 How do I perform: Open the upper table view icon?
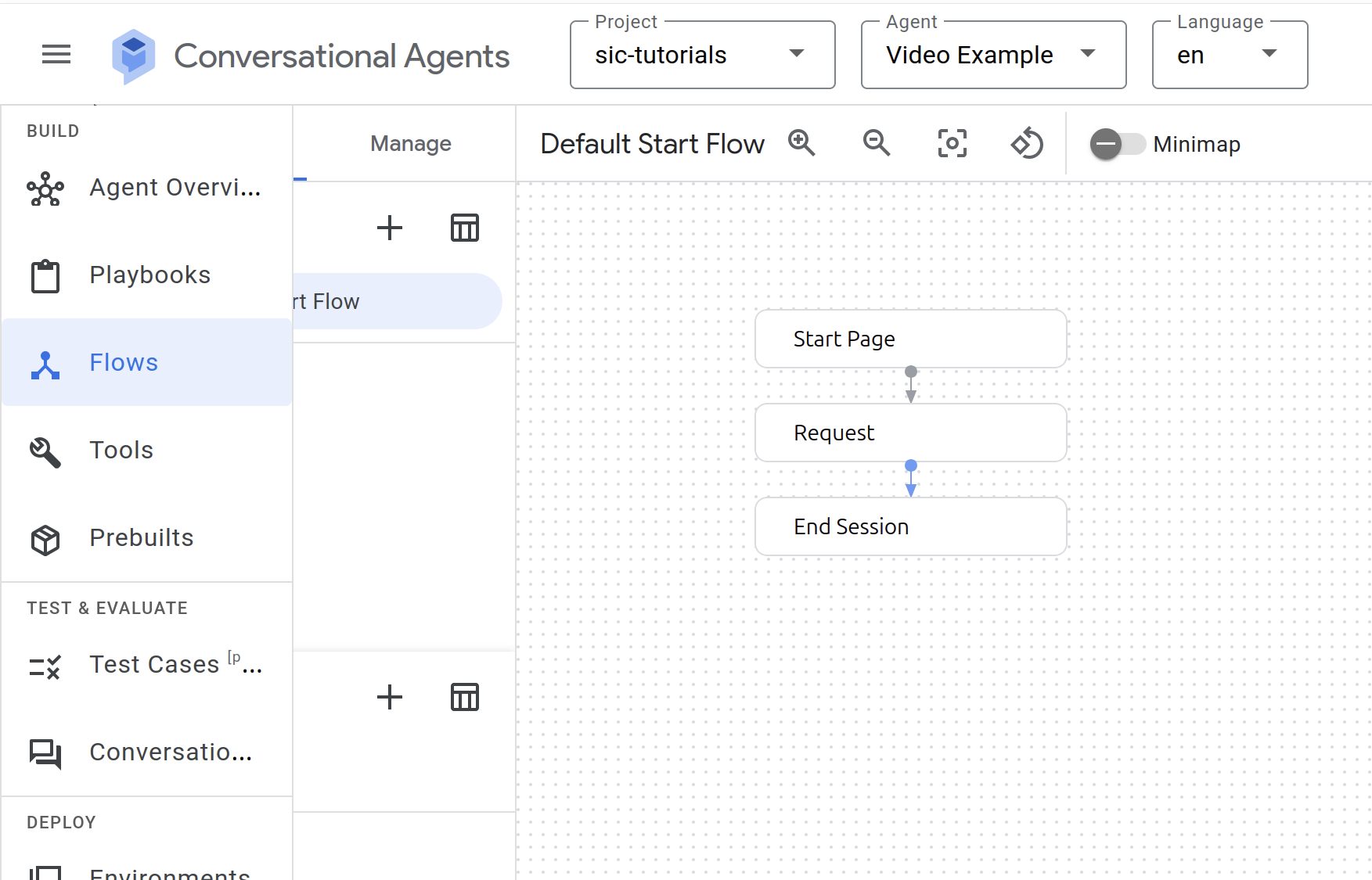point(464,228)
